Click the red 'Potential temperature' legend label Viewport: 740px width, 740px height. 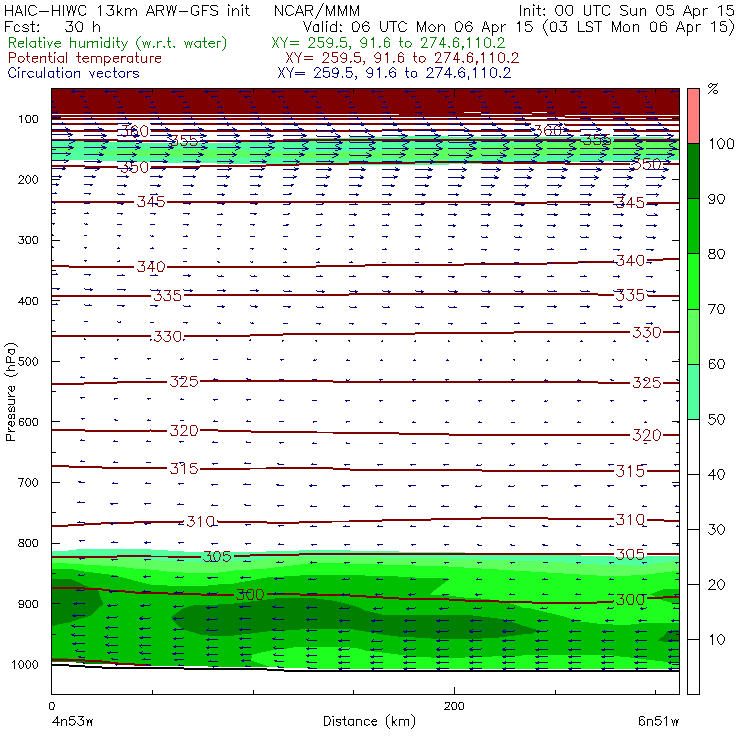pos(85,58)
